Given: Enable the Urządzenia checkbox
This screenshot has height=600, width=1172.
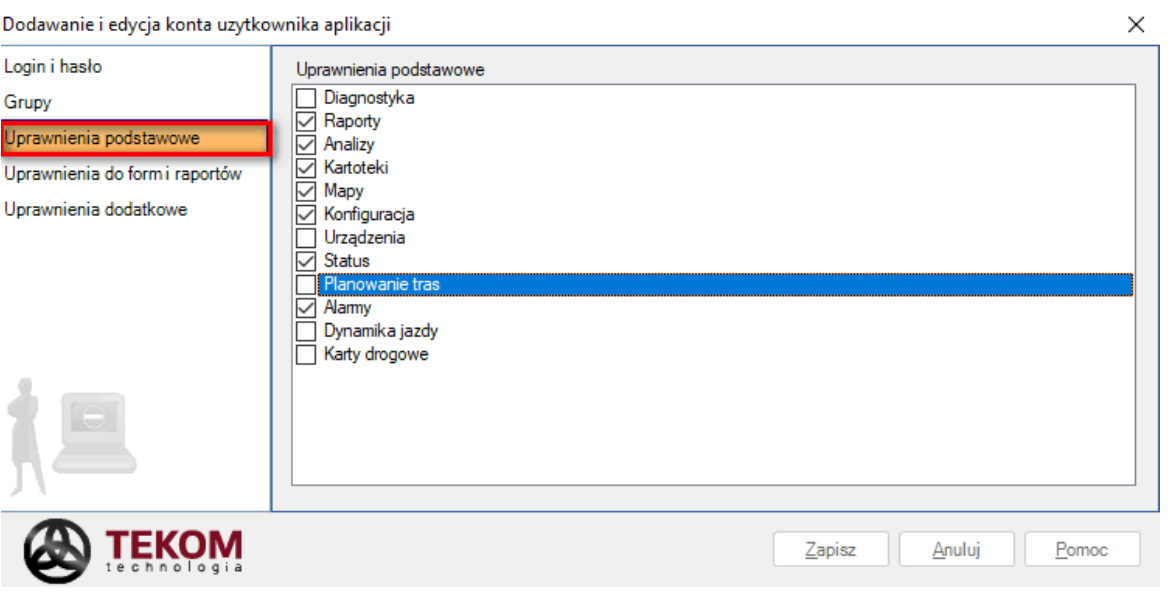Looking at the screenshot, I should pyautogui.click(x=306, y=238).
